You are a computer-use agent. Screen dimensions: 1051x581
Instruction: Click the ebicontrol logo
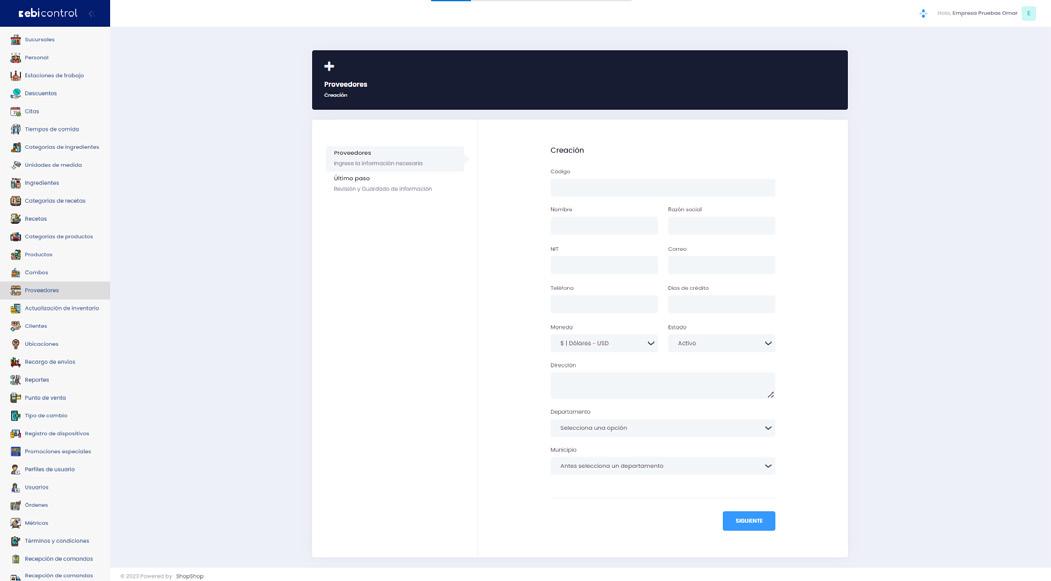pyautogui.click(x=48, y=13)
